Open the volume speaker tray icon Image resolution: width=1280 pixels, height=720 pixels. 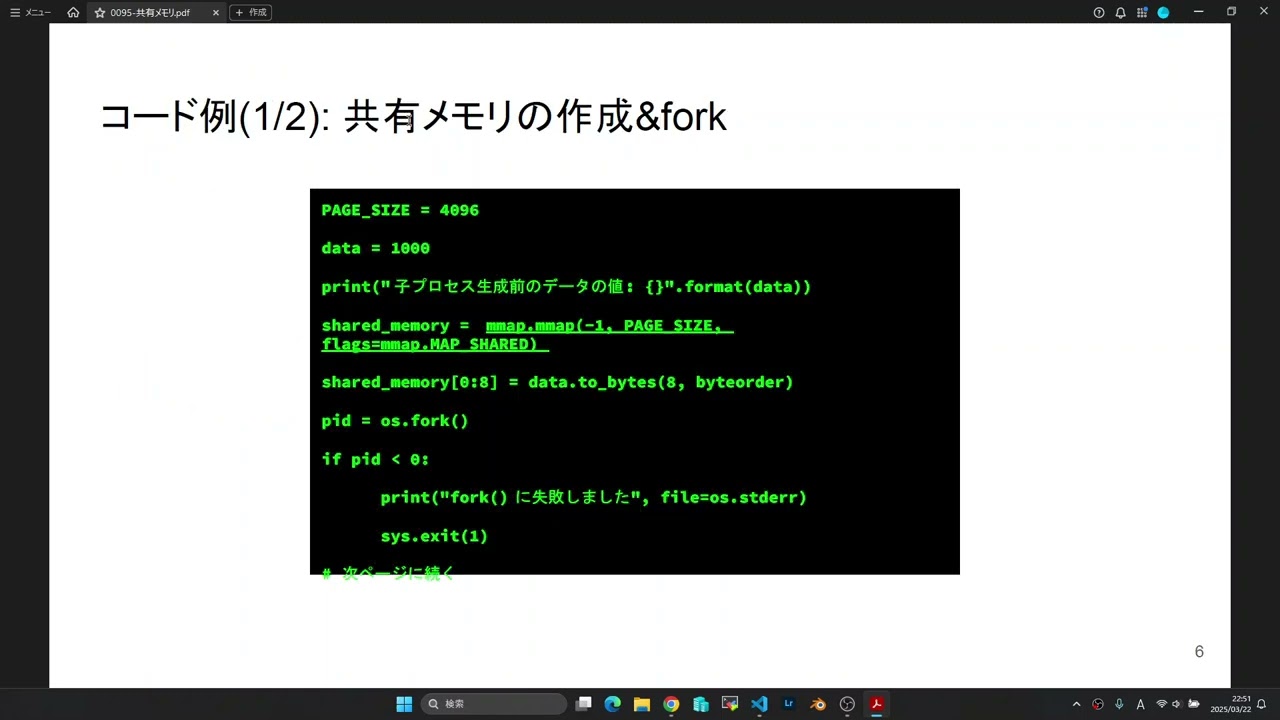1176,704
